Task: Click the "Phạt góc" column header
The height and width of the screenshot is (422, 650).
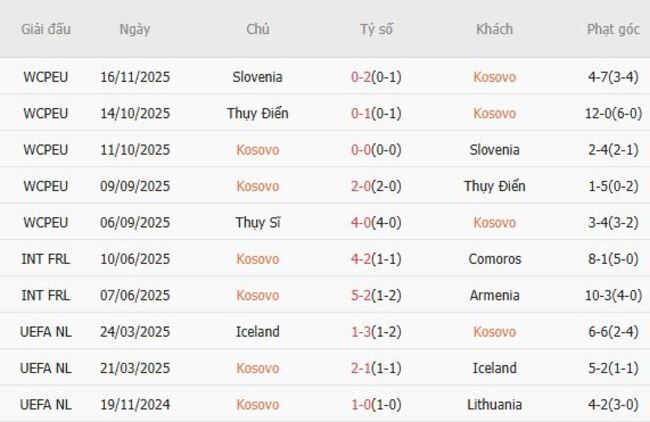Action: 613,29
